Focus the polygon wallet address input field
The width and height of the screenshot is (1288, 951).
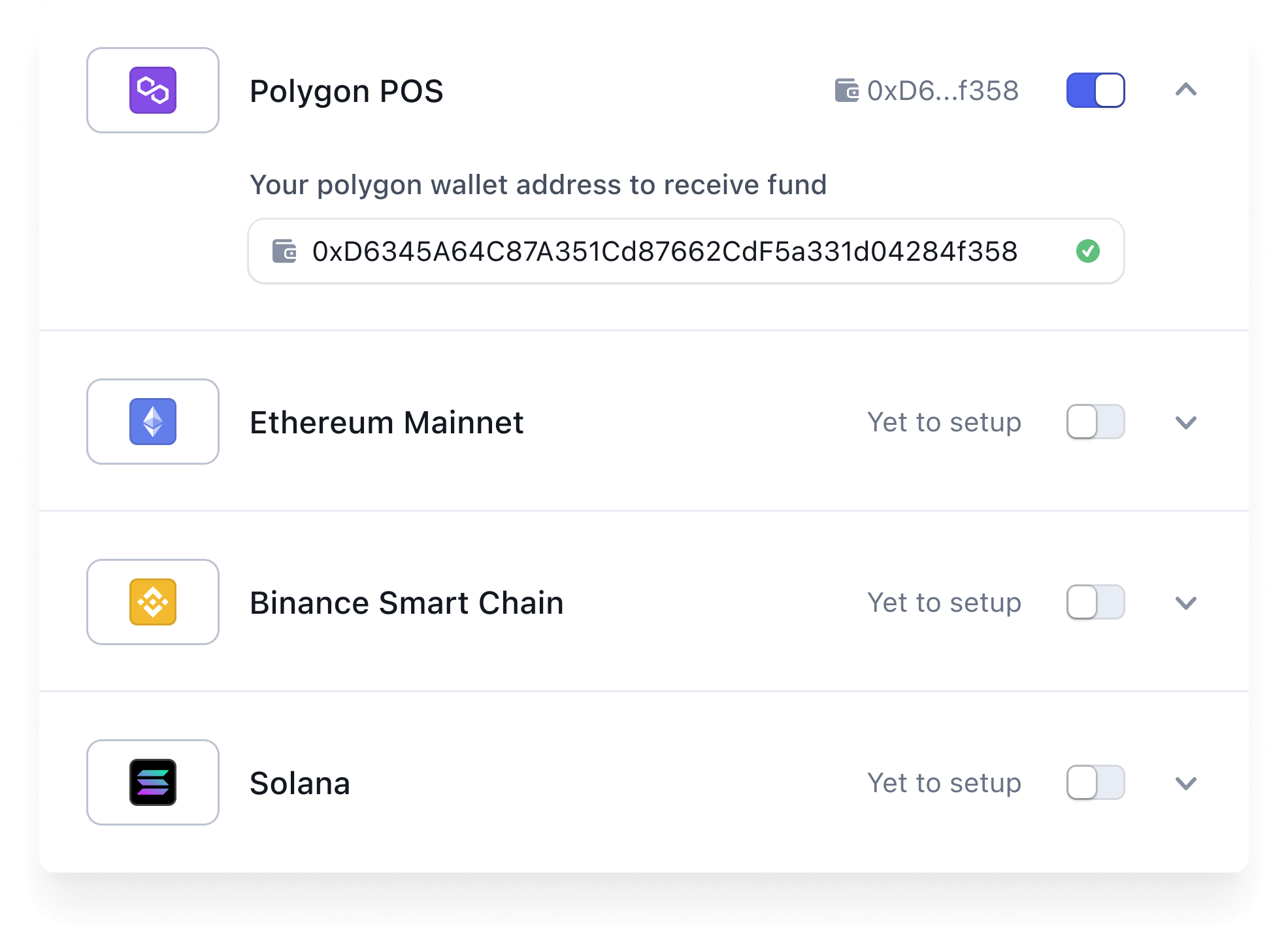point(686,251)
